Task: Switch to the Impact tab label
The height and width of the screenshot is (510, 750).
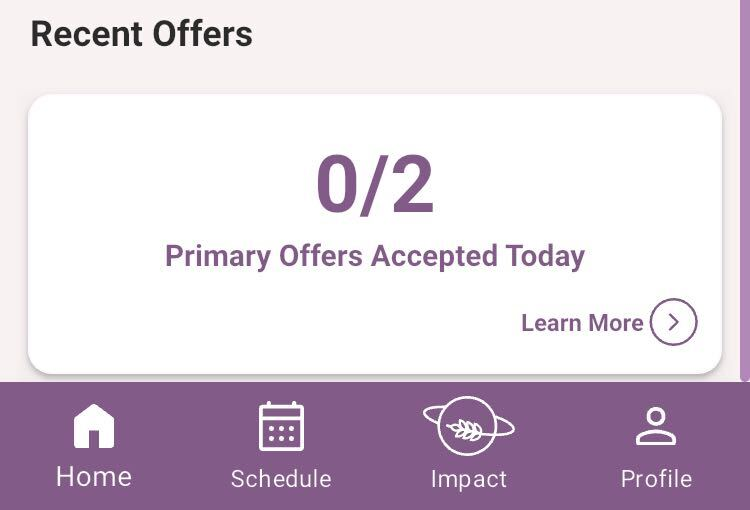Action: (468, 479)
